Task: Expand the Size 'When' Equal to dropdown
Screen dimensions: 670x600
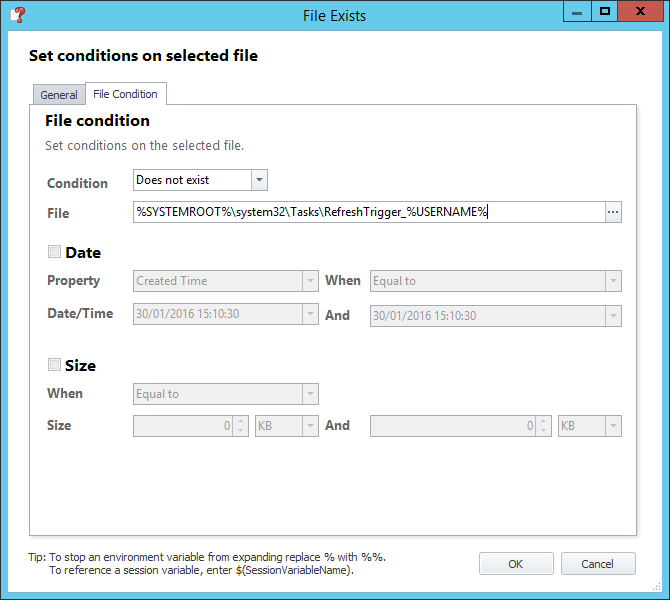Action: (310, 394)
